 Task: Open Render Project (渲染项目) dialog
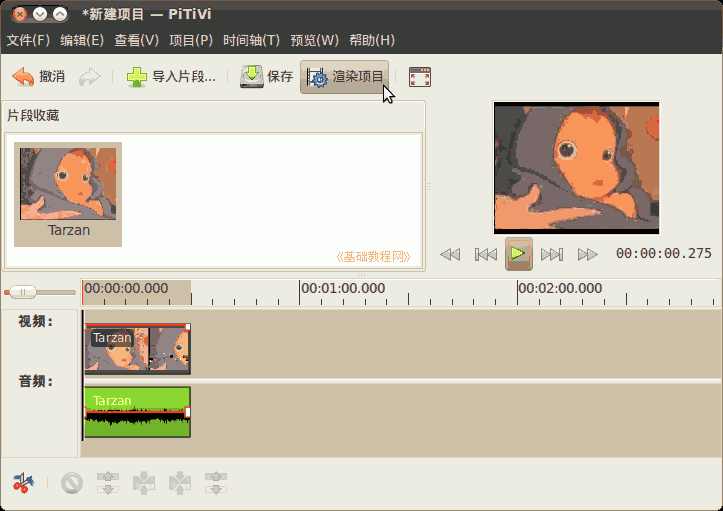tap(344, 77)
